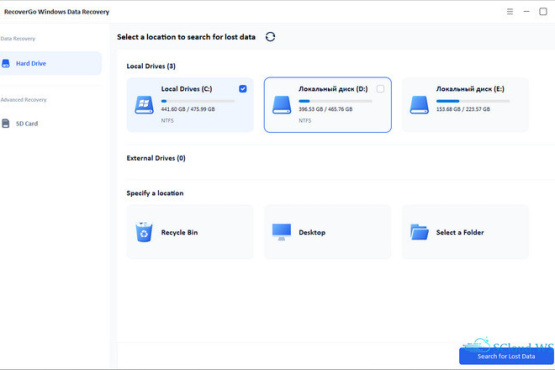
Task: Click the Advanced Recovery section label
Action: coord(23,100)
